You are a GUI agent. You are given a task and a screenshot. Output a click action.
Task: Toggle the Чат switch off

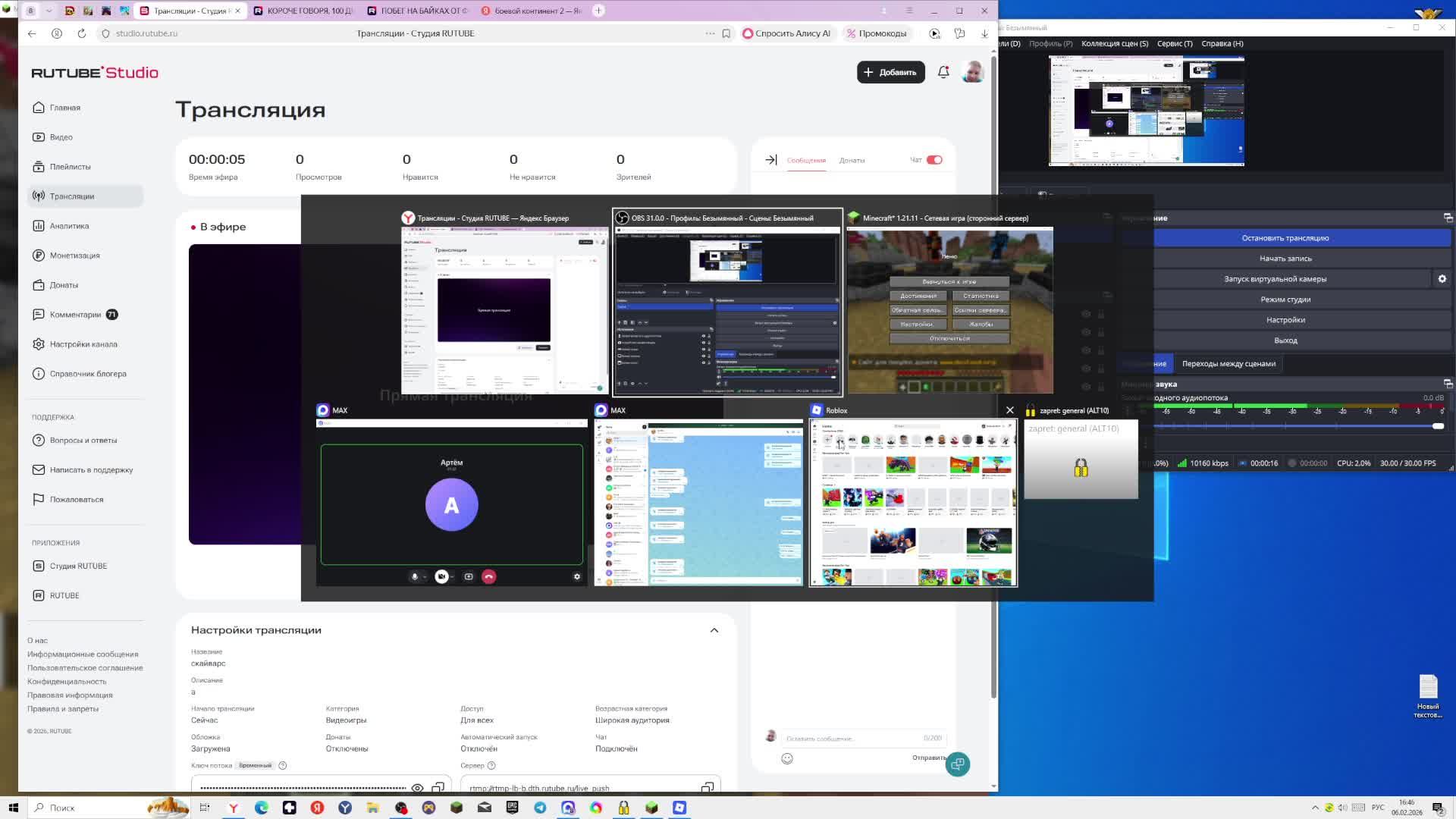[x=934, y=160]
